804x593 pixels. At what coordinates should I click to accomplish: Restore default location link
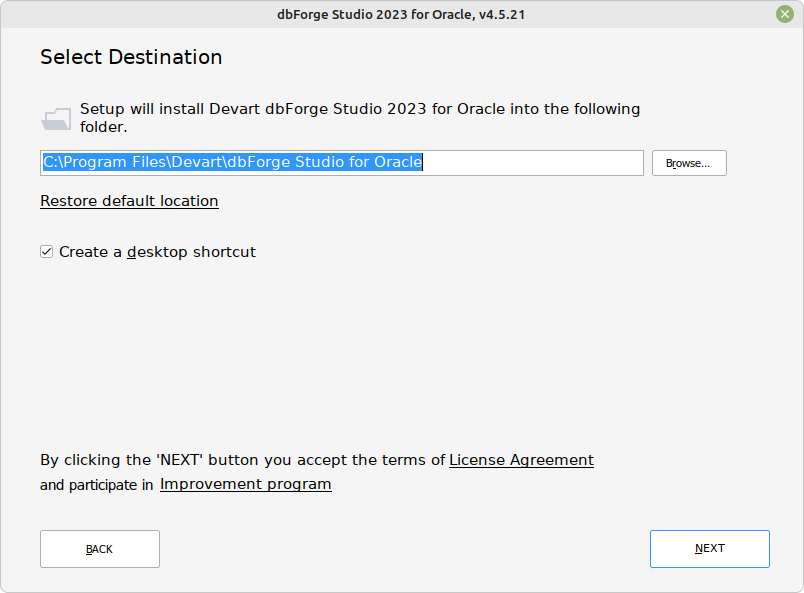[129, 201]
